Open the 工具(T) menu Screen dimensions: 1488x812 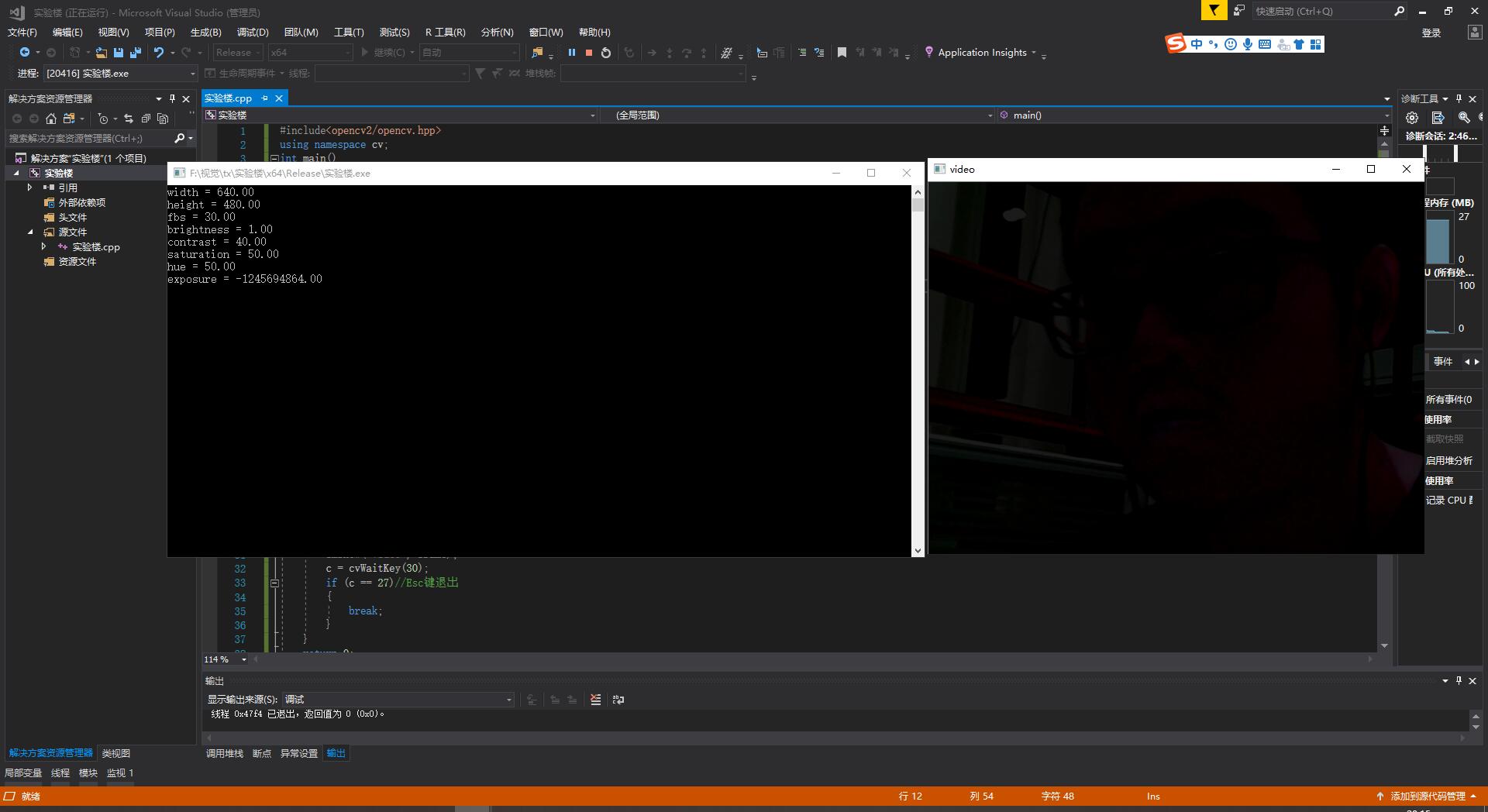pyautogui.click(x=349, y=32)
